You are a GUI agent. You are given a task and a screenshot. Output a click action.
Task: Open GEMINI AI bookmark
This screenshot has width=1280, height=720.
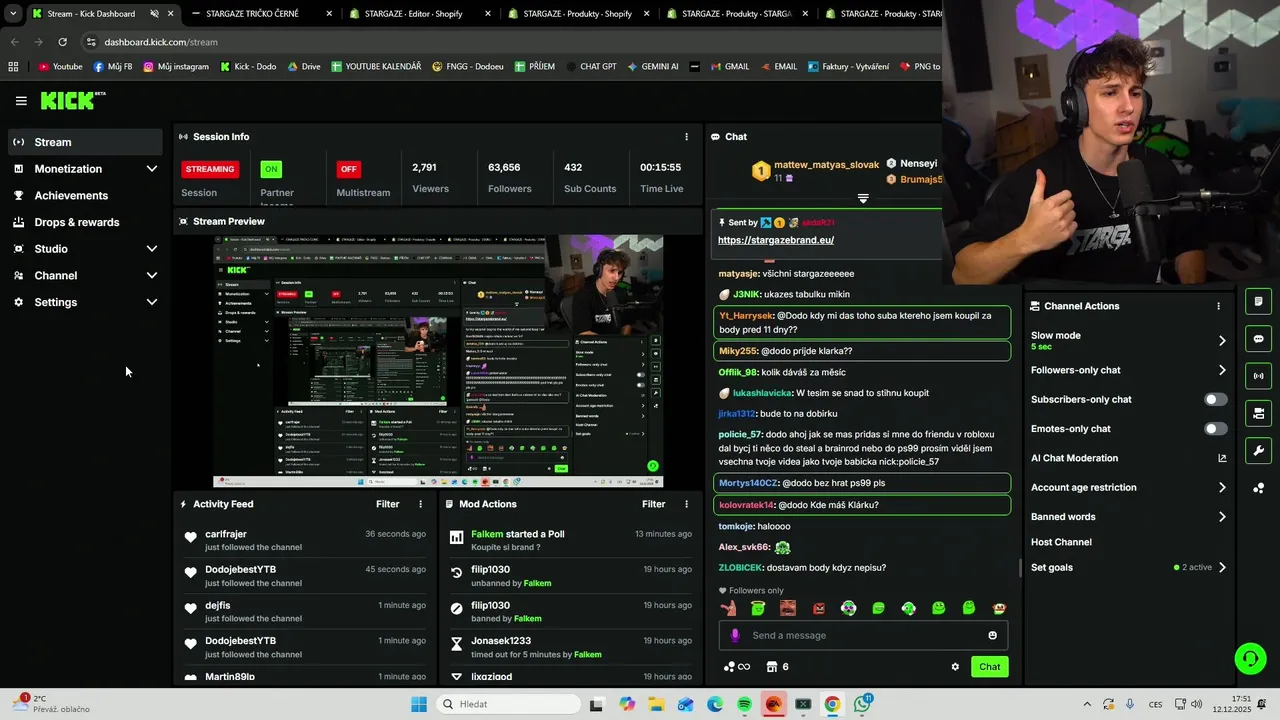(x=652, y=67)
